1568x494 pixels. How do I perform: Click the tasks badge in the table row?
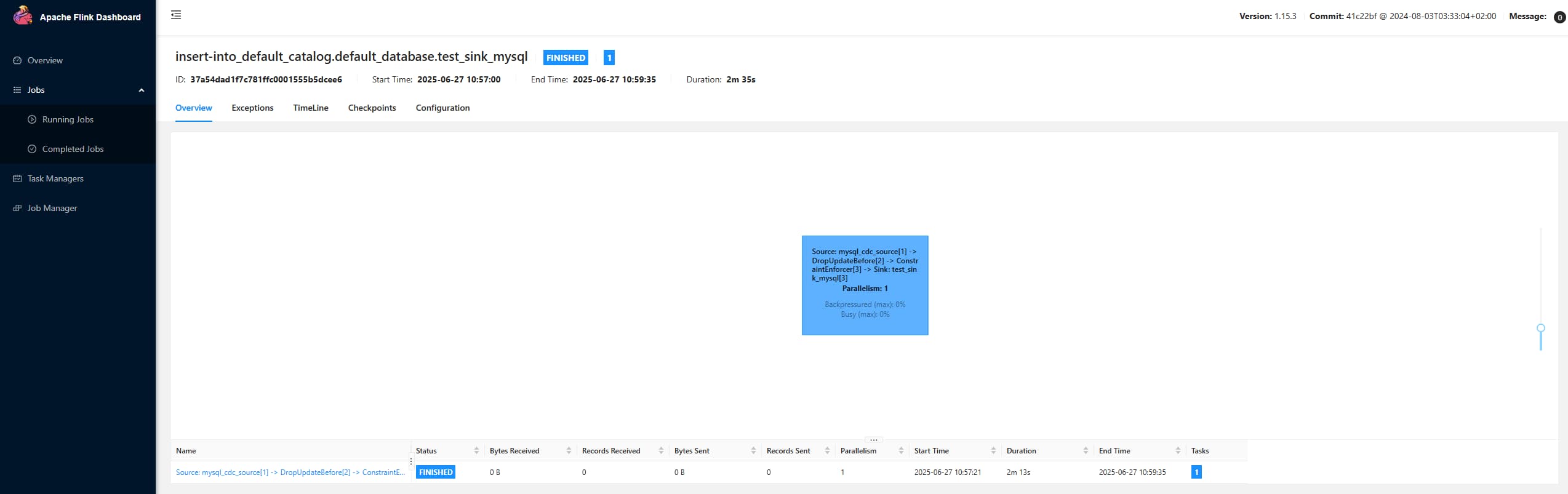pos(1196,472)
